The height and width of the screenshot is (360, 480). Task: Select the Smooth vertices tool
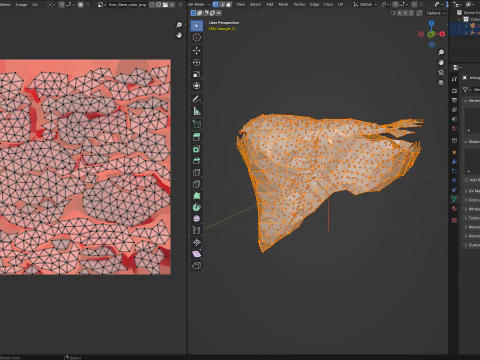197,219
